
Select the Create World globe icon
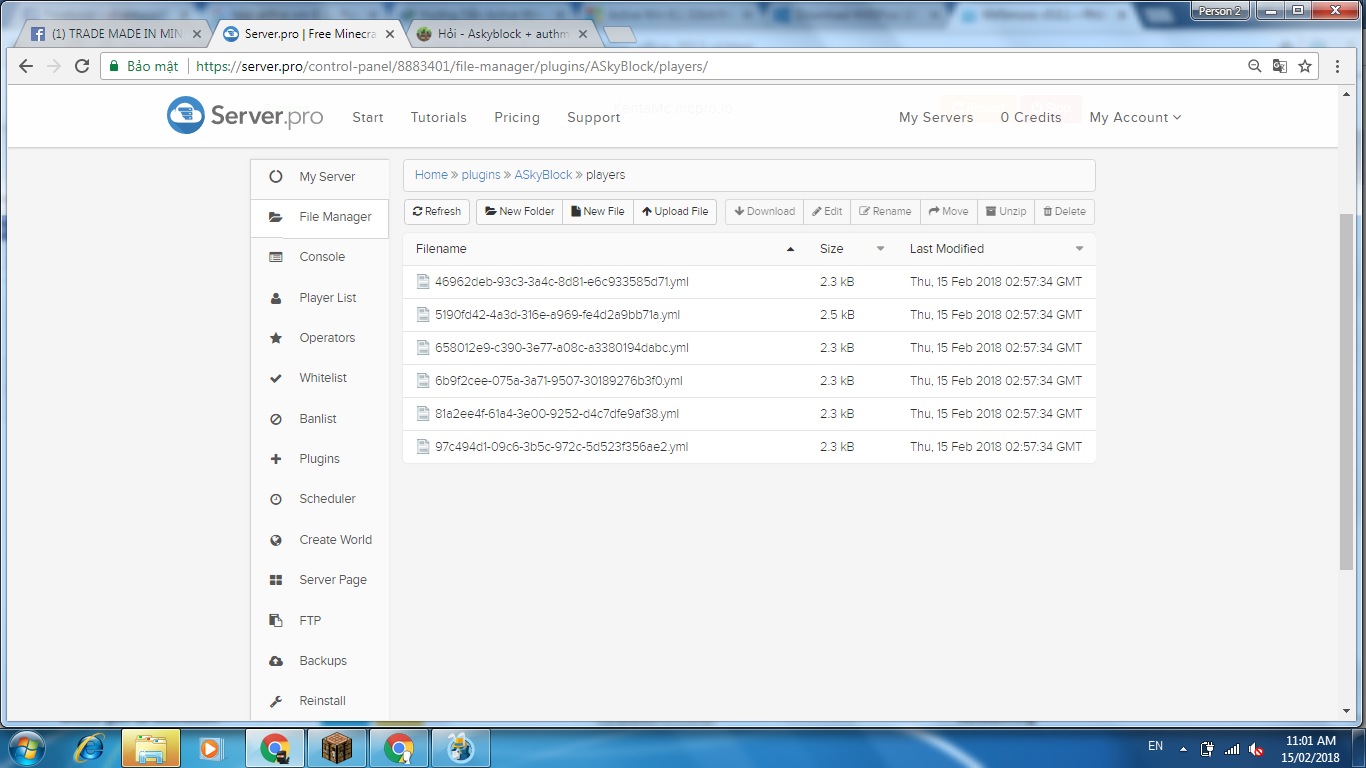pos(276,540)
